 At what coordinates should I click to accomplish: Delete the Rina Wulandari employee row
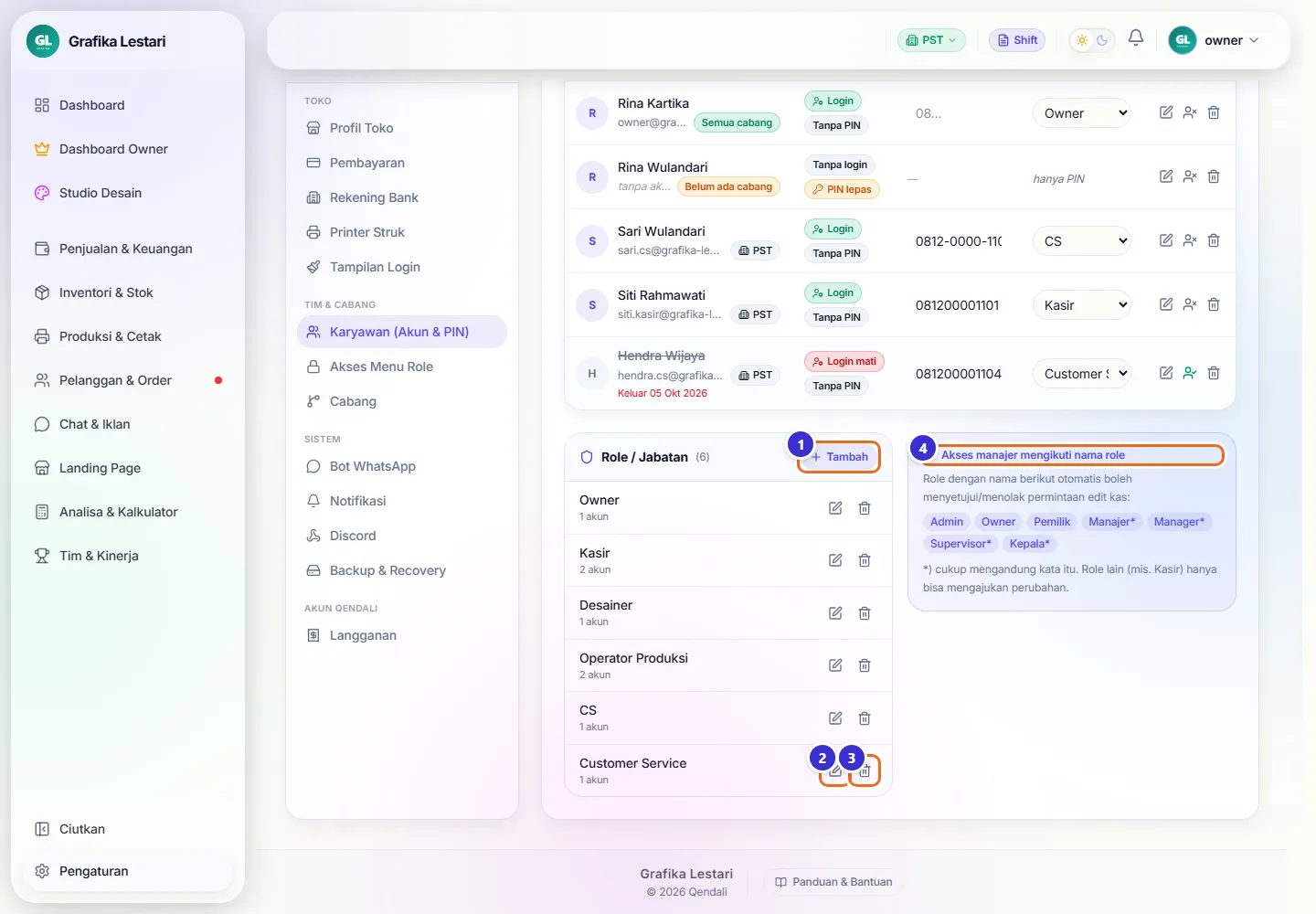click(x=1214, y=176)
